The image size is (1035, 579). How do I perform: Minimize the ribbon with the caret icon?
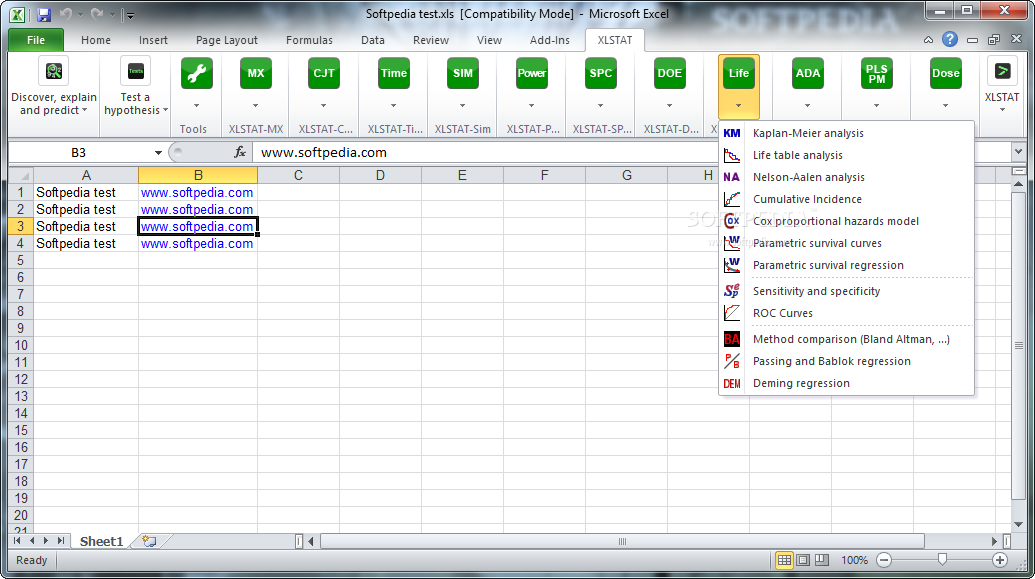928,40
